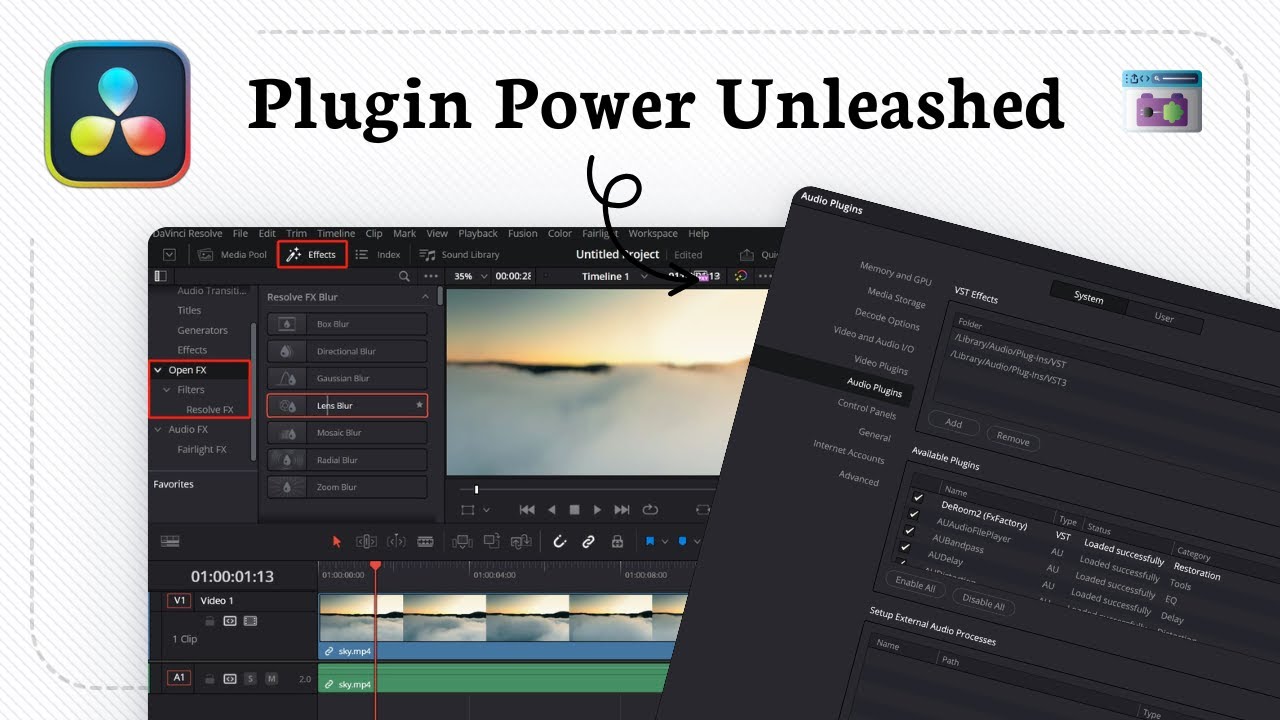Viewport: 1280px width, 720px height.
Task: Open the Effects panel in toolbar
Action: tap(313, 255)
